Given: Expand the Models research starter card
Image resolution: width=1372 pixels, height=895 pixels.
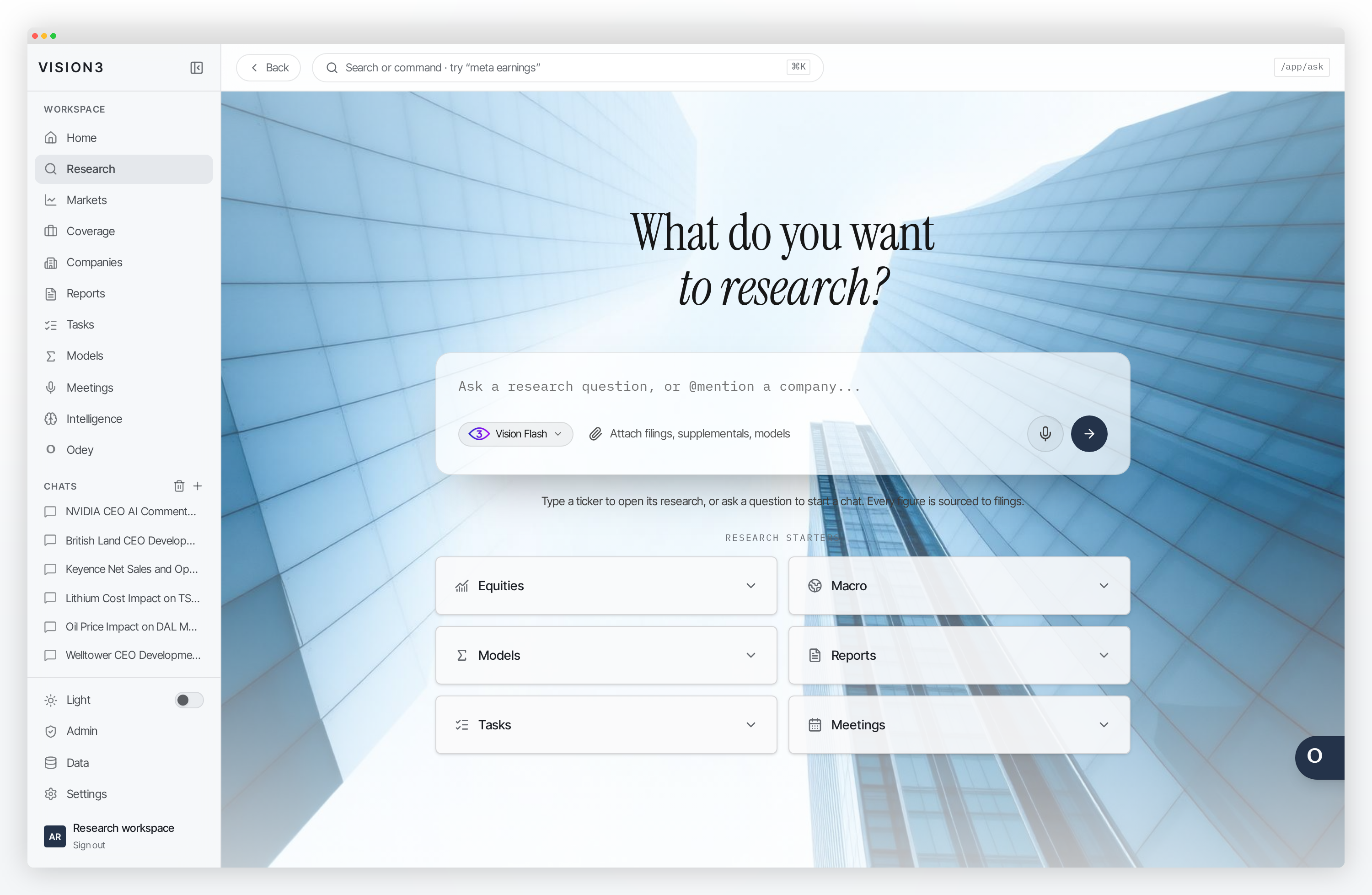Looking at the screenshot, I should (606, 655).
